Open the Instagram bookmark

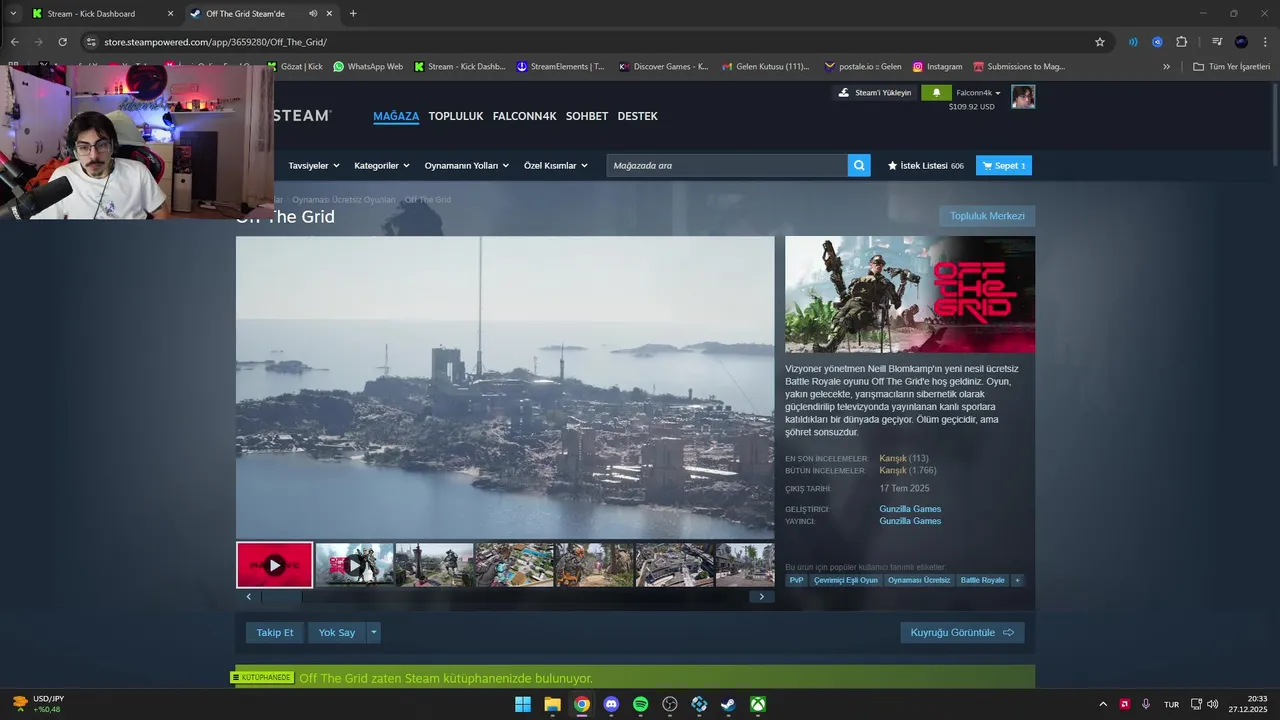click(937, 67)
